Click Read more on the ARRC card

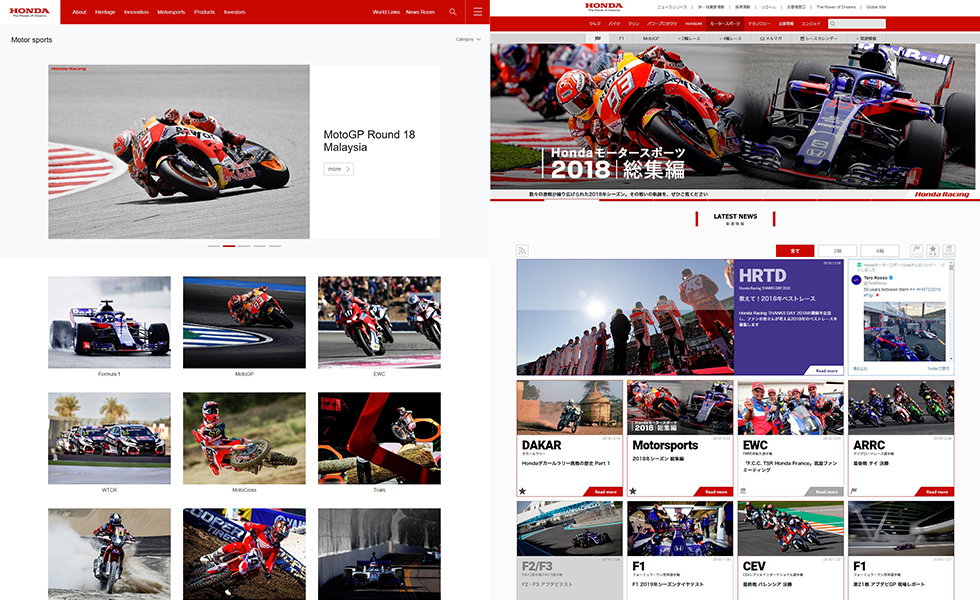[x=935, y=492]
